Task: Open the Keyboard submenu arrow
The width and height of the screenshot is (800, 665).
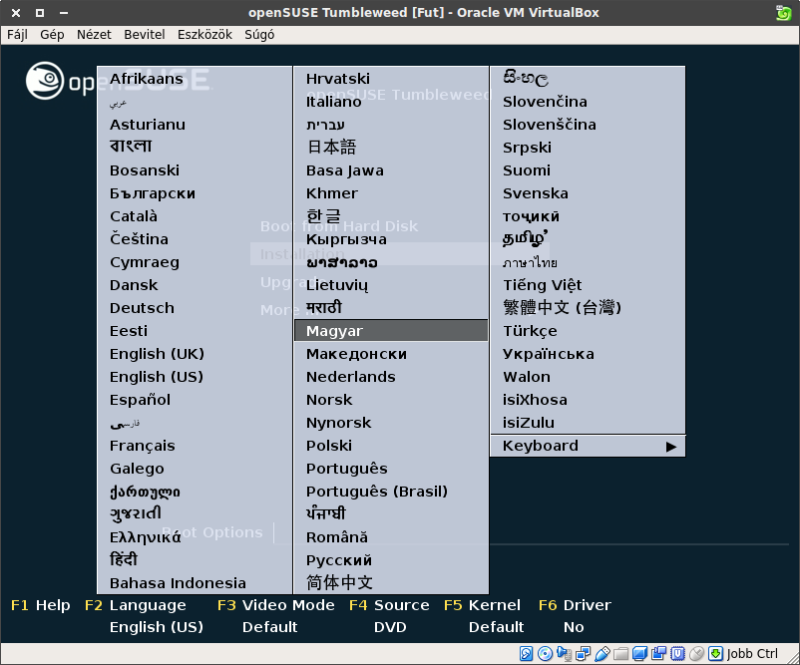Action: click(x=671, y=447)
